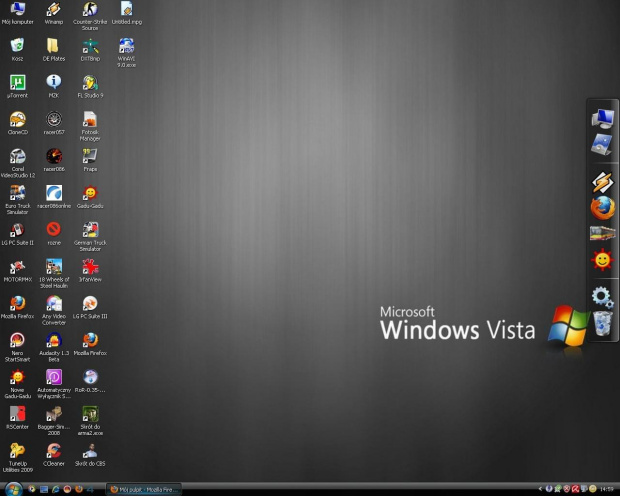Open LG PC Suite III shortcut
Screen dimensions: 620x496
[90, 307]
